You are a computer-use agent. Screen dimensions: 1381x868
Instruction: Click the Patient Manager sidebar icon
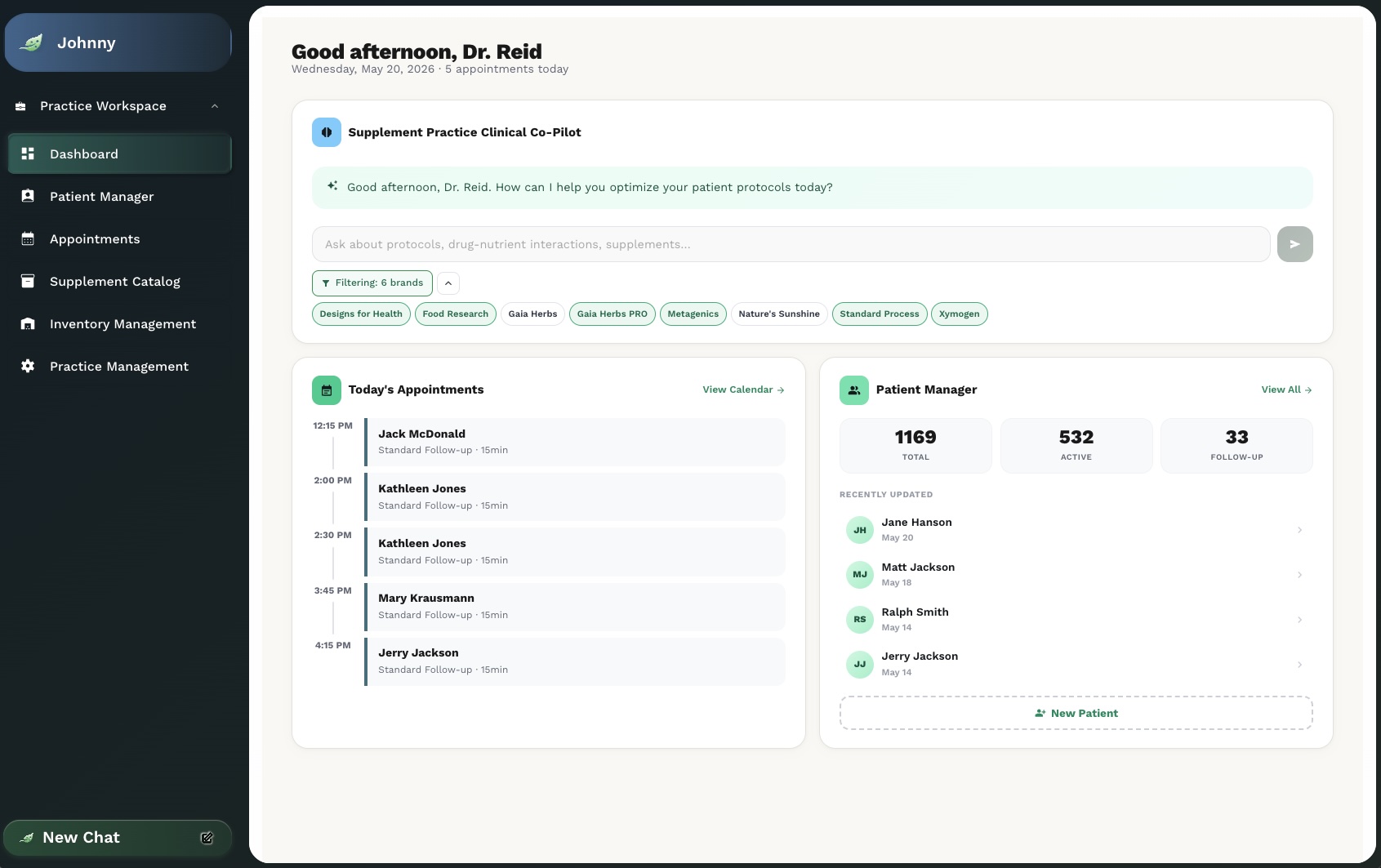pyautogui.click(x=28, y=196)
